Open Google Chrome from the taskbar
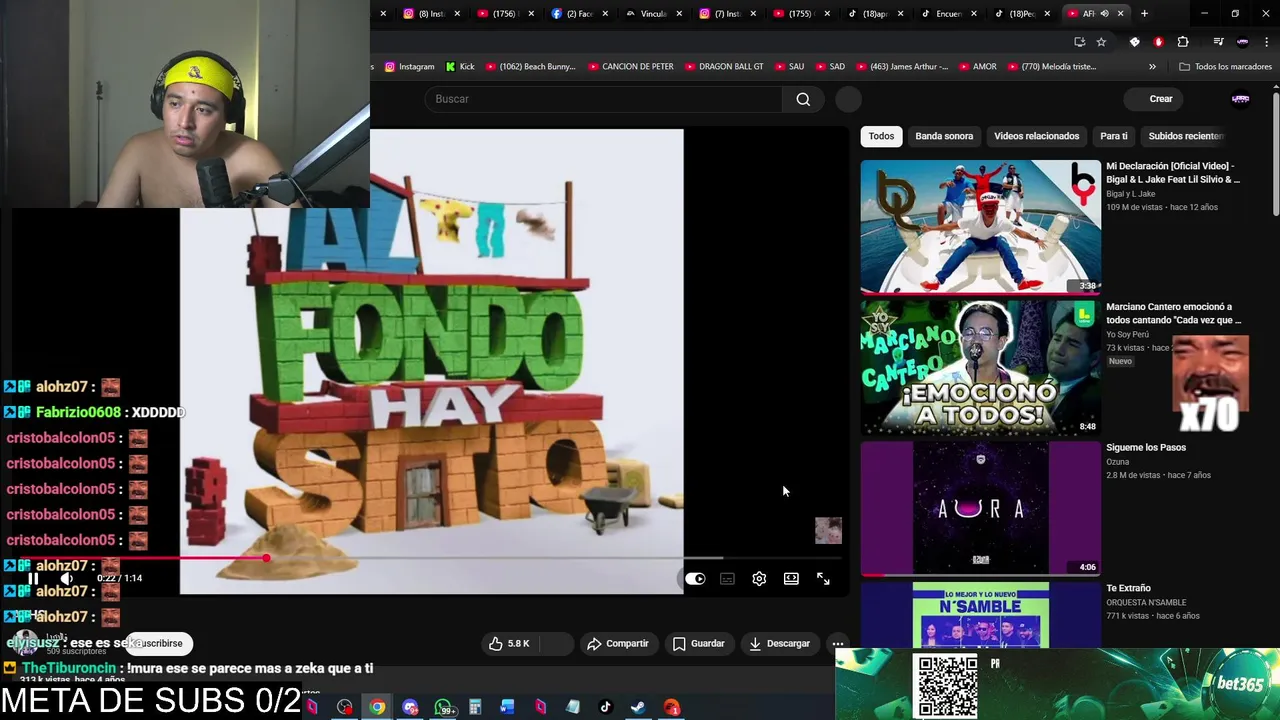The image size is (1280, 720). (x=377, y=707)
